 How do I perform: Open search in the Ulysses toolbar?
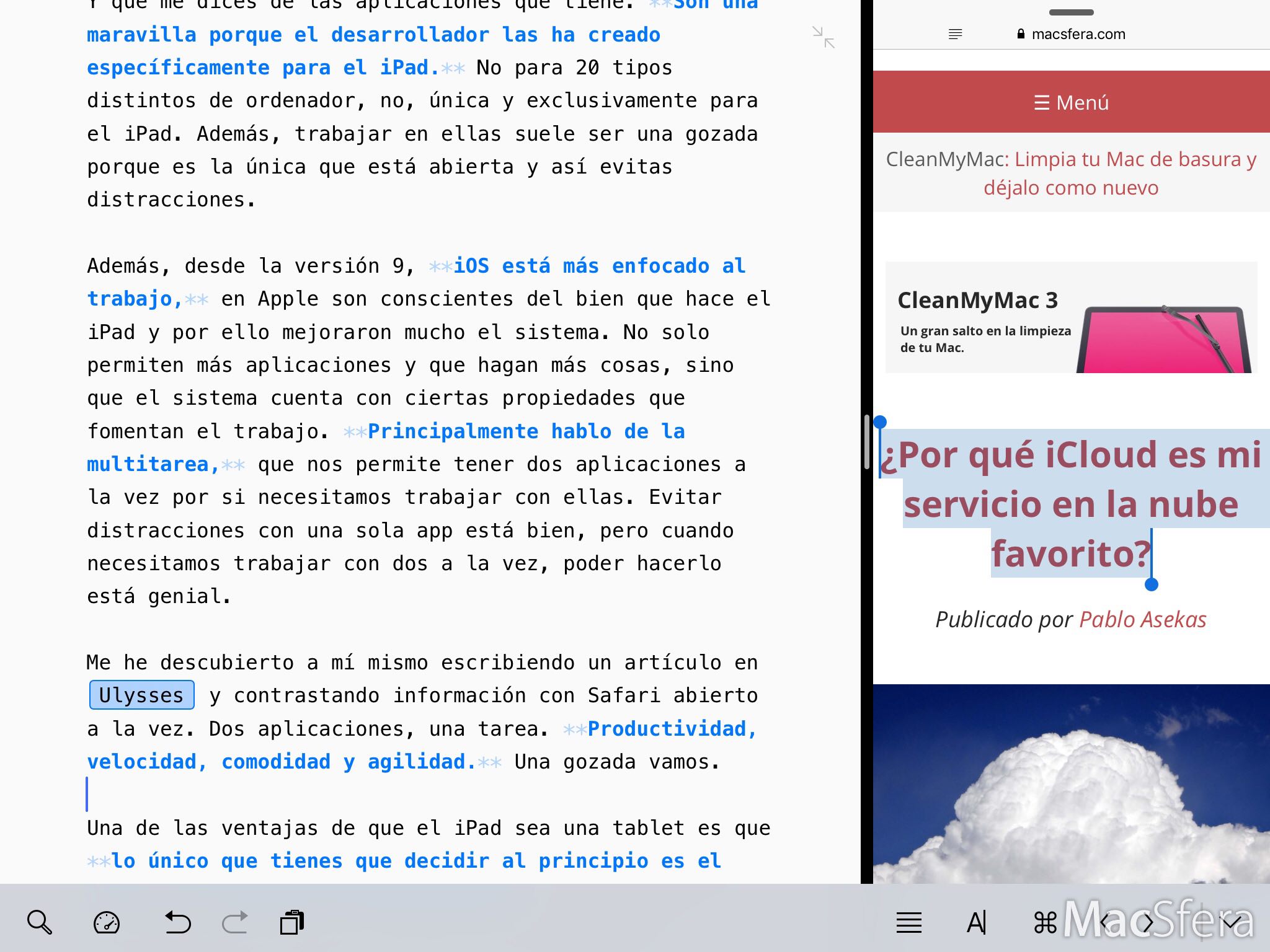click(40, 922)
